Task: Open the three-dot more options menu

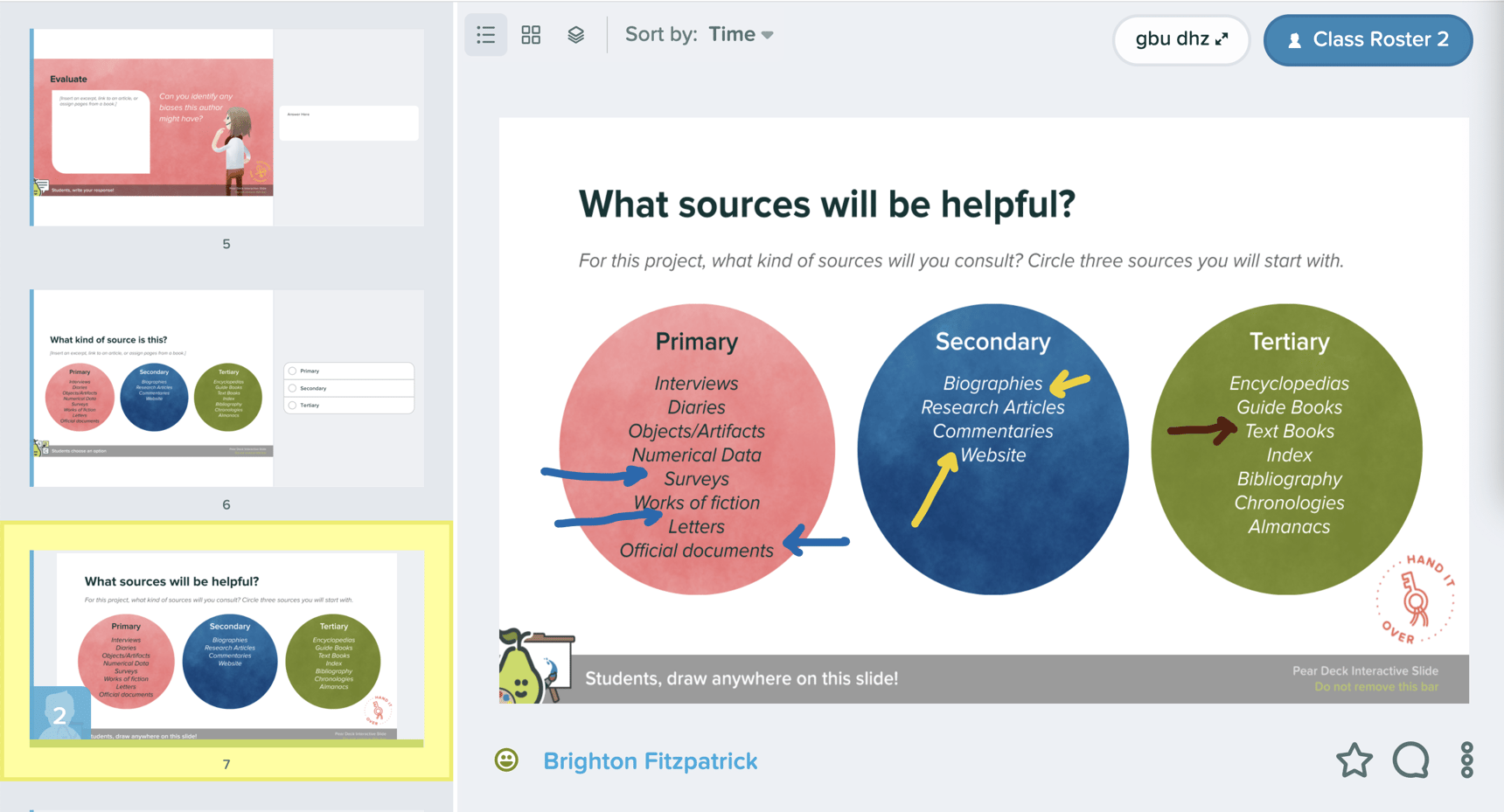Action: tap(1466, 760)
